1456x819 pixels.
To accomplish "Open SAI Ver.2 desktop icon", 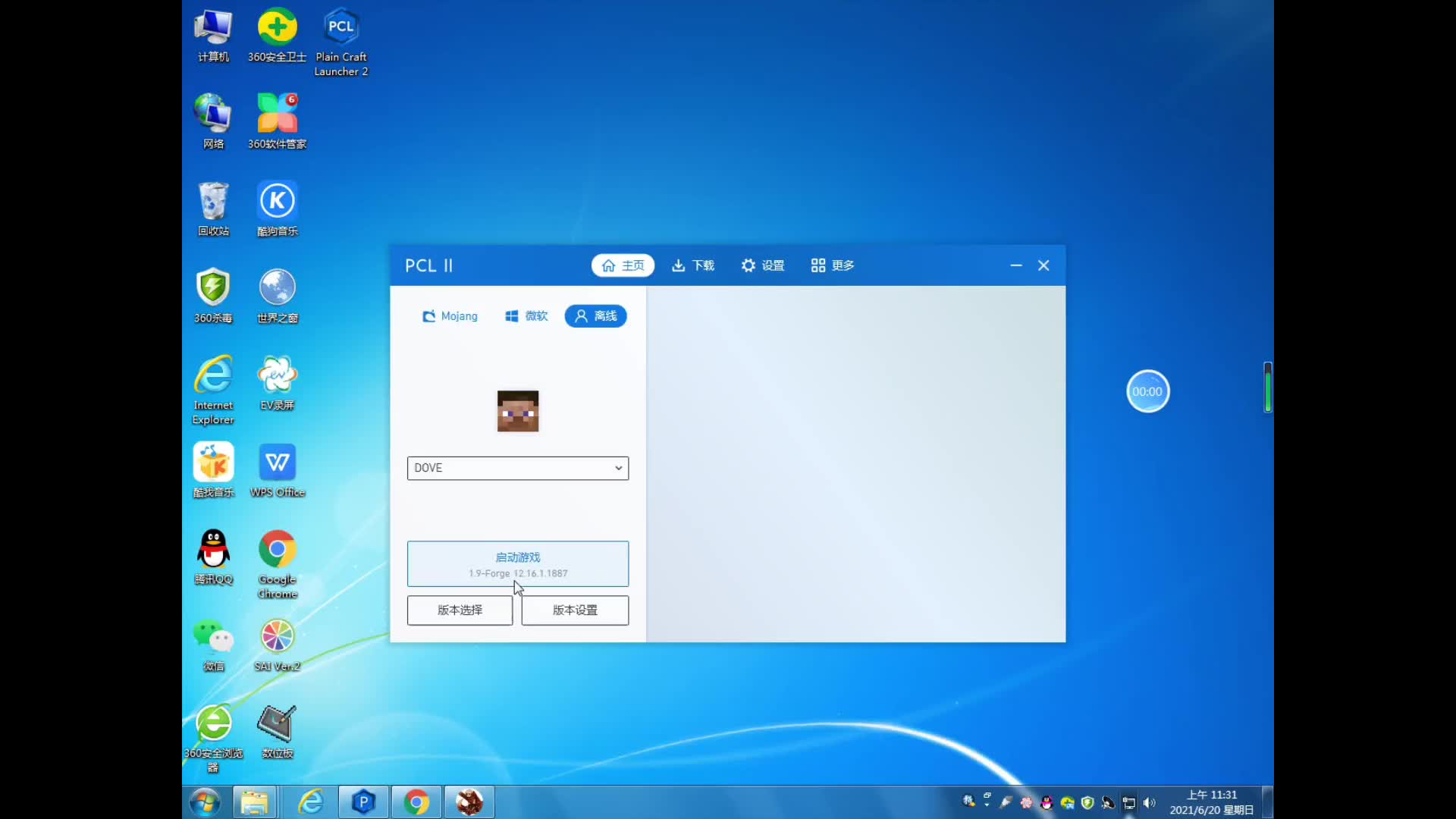I will coord(277,637).
